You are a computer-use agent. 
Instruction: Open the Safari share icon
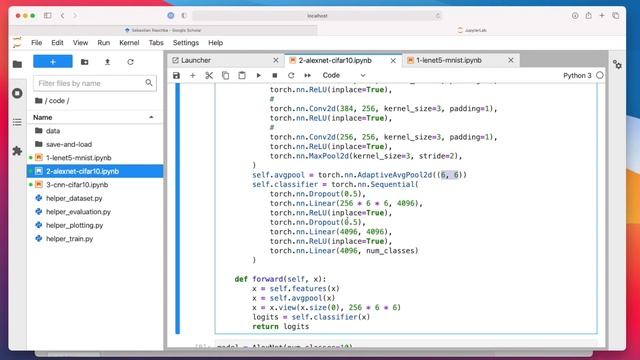588,16
